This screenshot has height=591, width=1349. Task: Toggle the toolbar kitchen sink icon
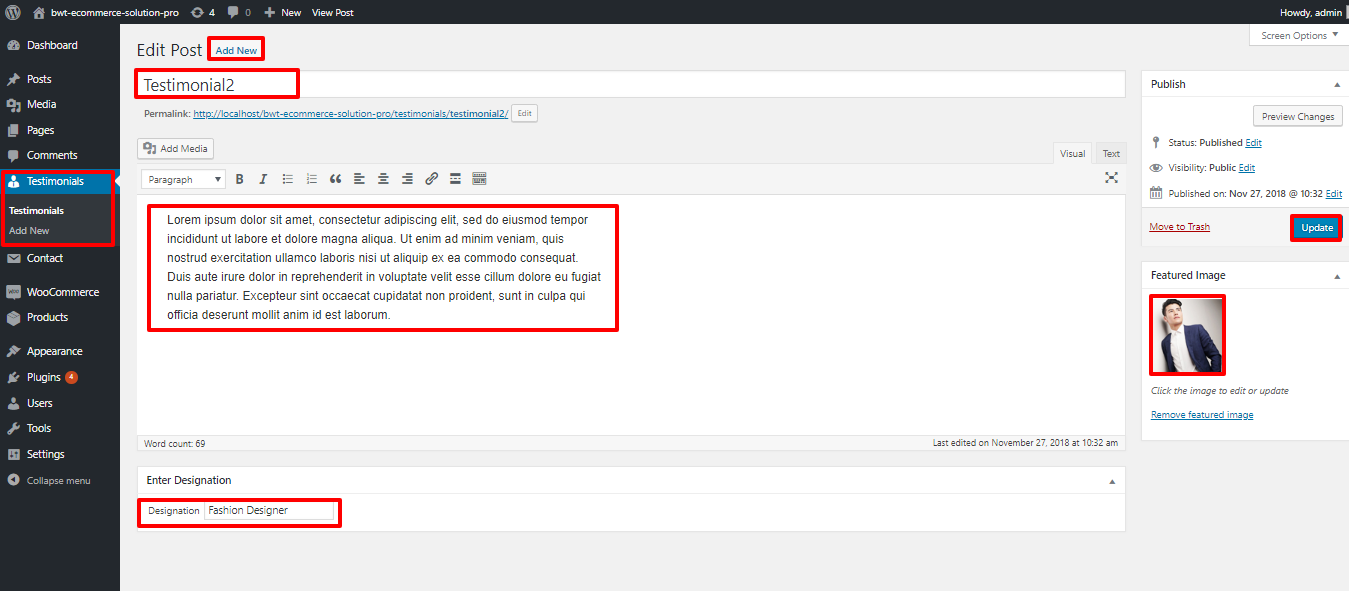480,179
